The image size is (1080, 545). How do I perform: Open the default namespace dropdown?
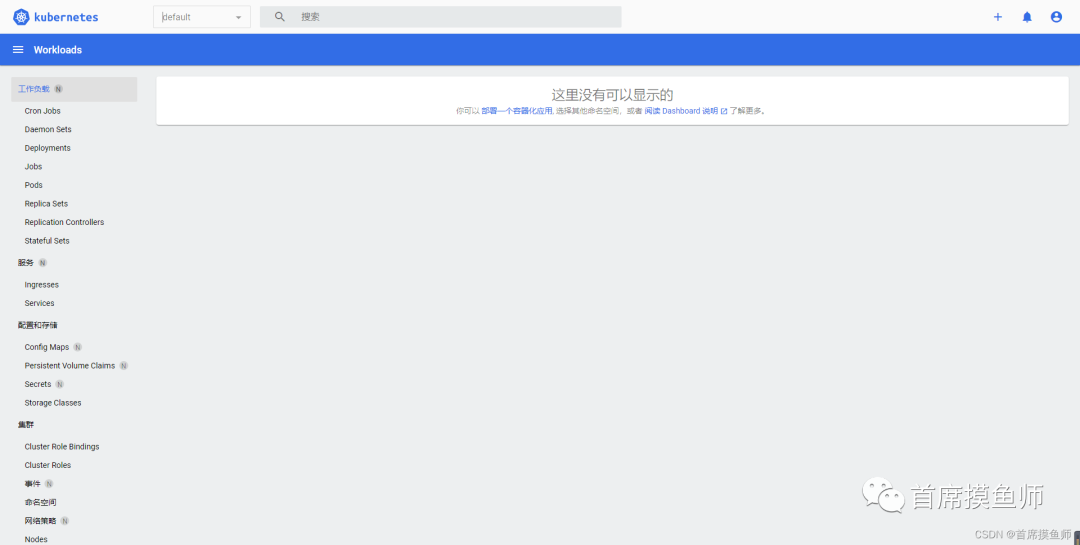[202, 17]
